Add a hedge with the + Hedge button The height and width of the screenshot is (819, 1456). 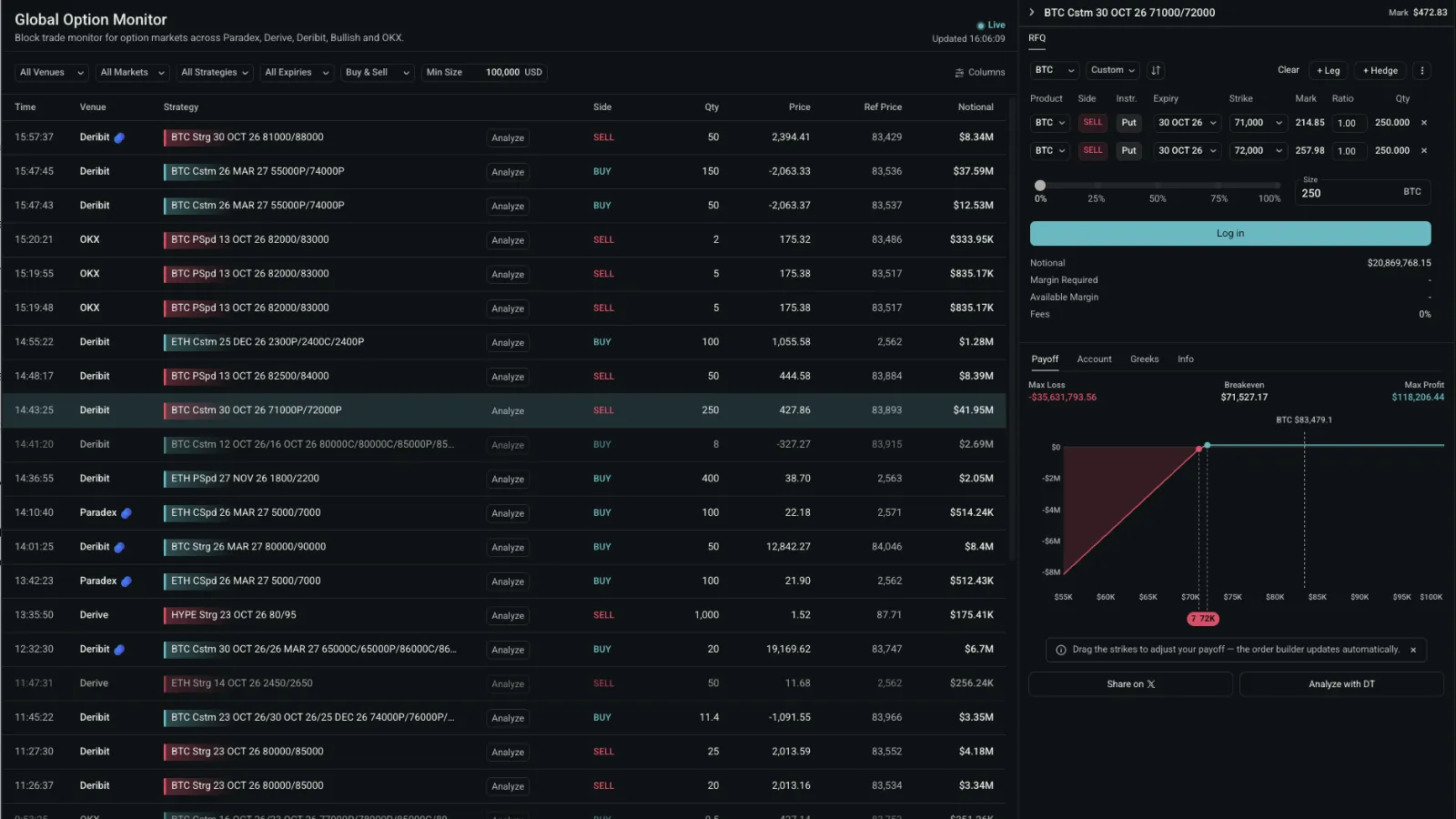[x=1380, y=70]
